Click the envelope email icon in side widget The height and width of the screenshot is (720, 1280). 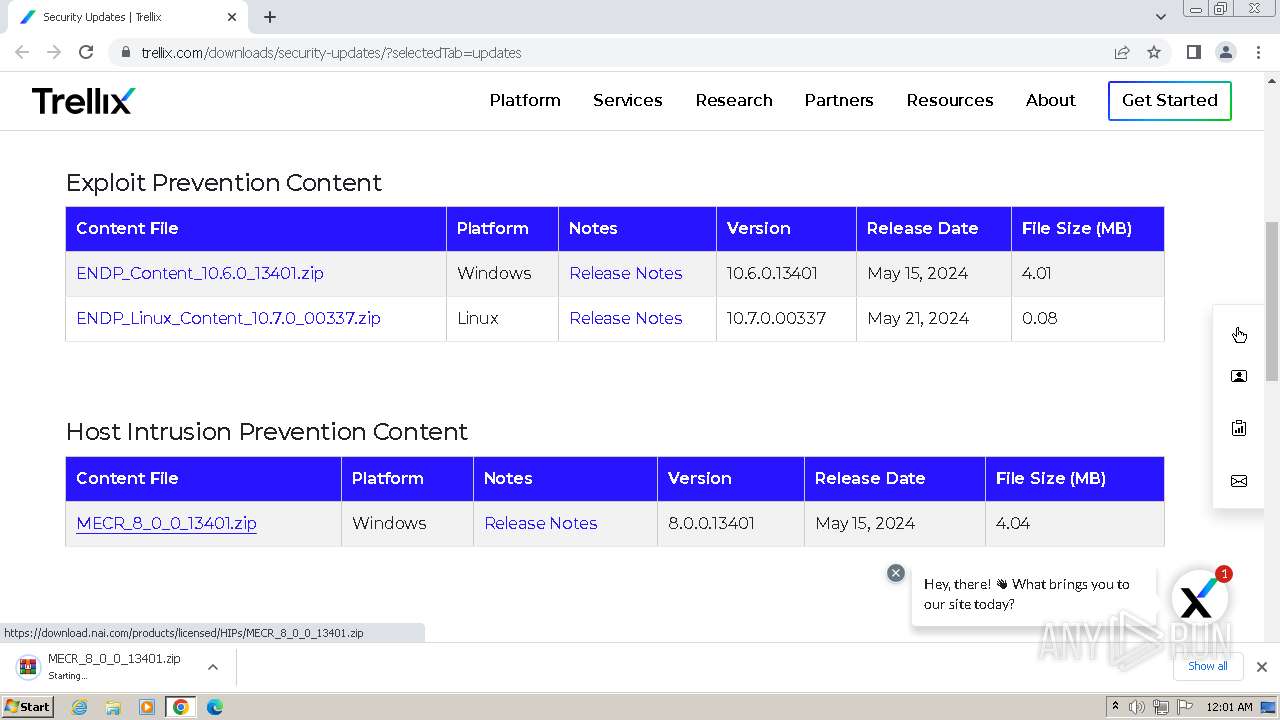tap(1239, 481)
